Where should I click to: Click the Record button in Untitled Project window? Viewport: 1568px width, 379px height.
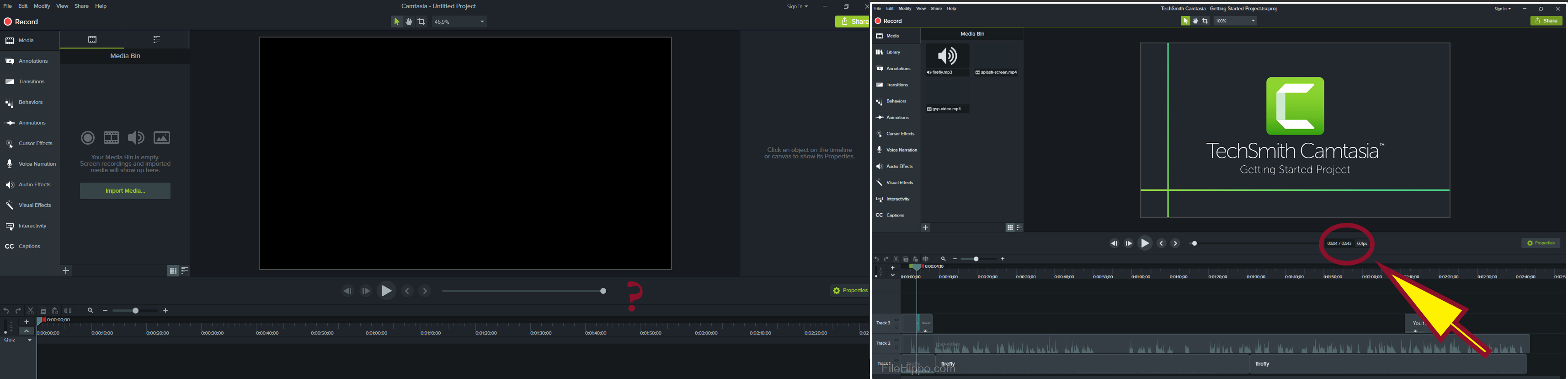[x=21, y=22]
